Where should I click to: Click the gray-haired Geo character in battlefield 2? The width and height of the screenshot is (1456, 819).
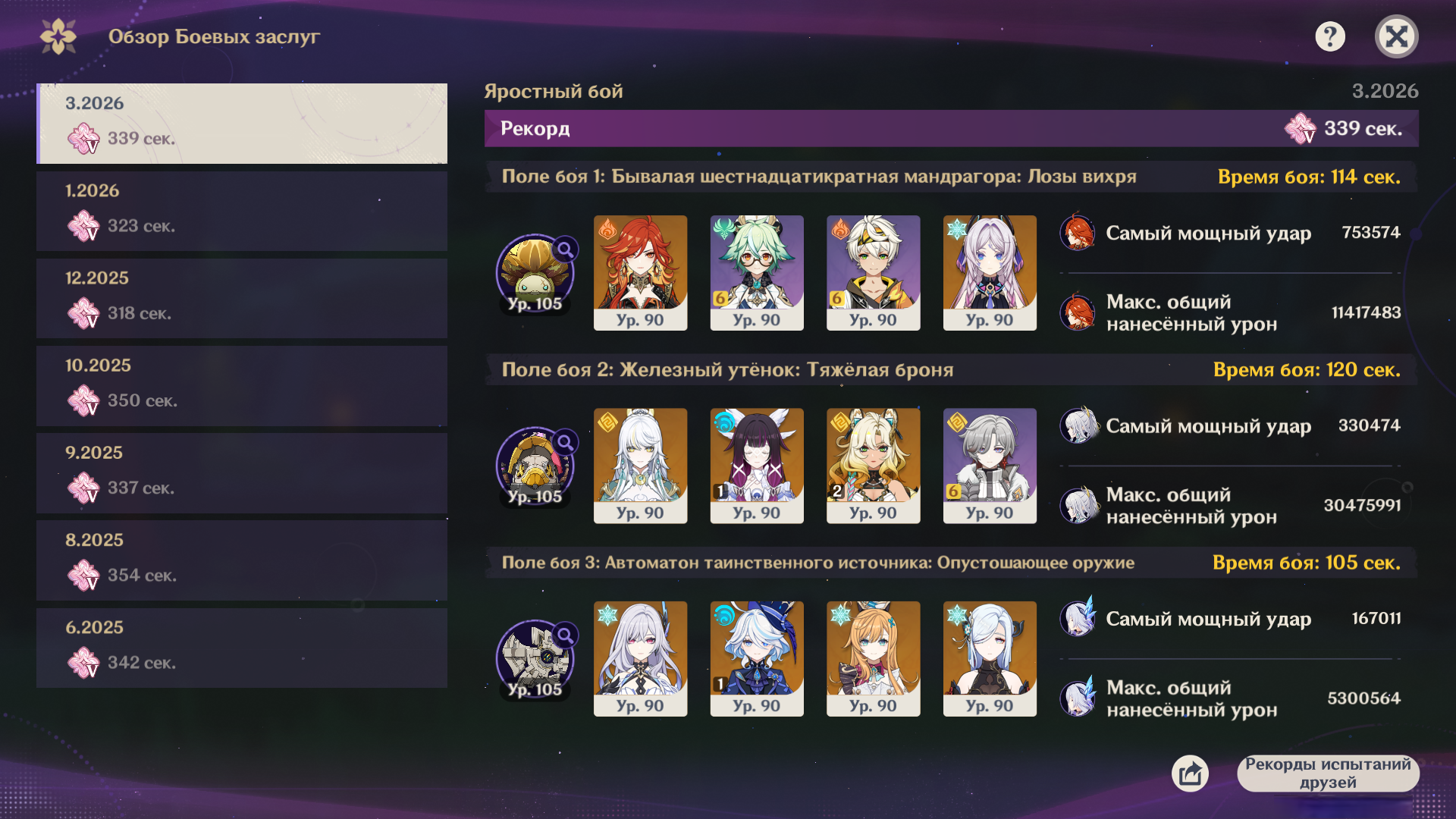click(990, 466)
